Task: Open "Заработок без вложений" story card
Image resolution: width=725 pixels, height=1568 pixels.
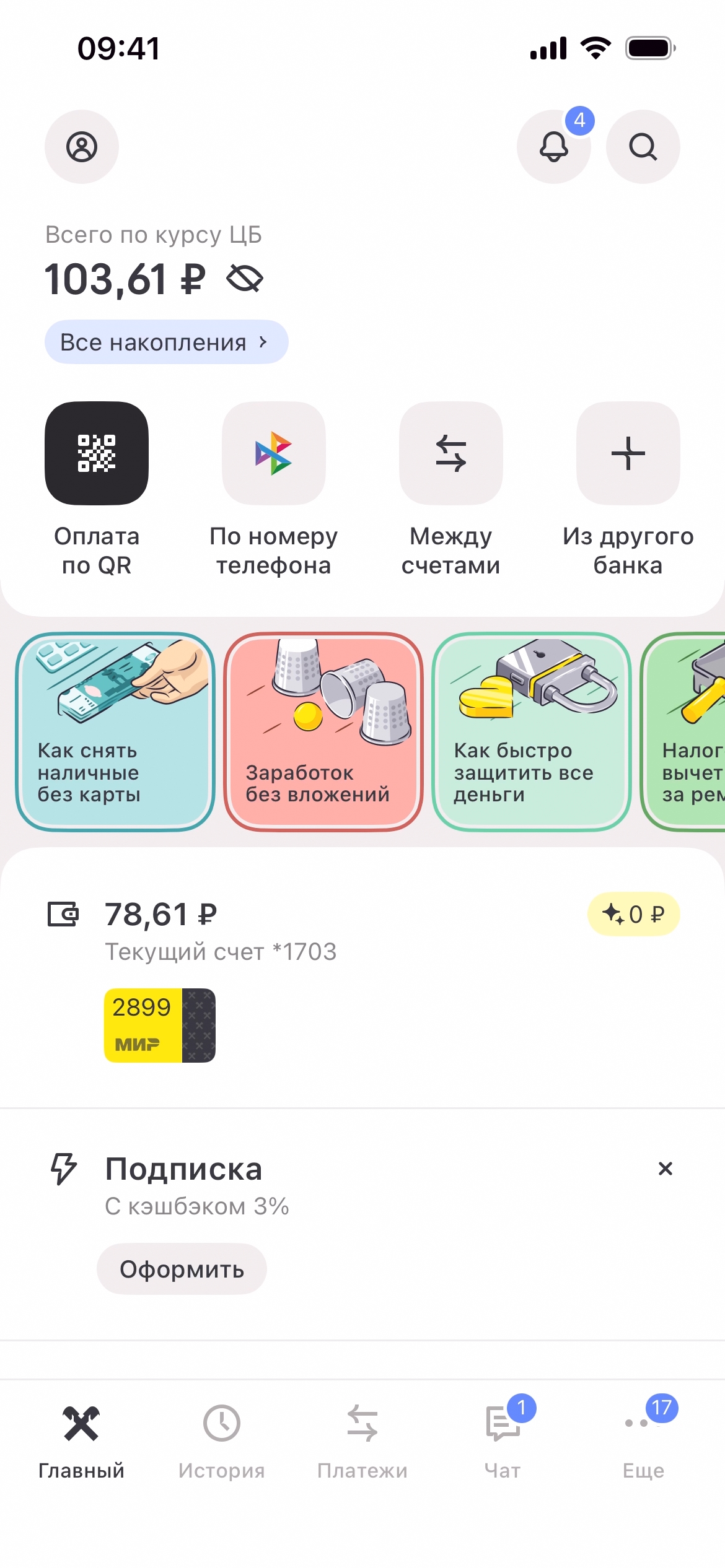Action: [323, 731]
